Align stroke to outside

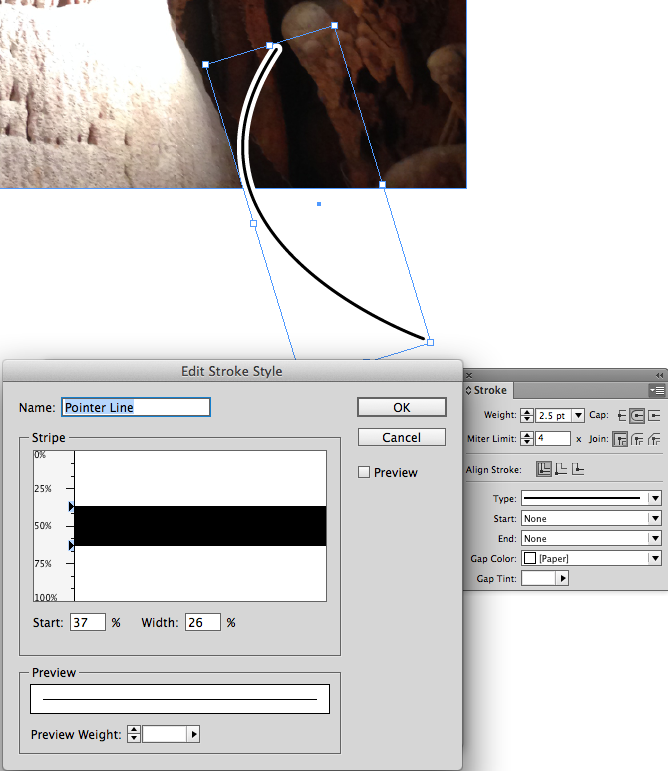coord(578,469)
